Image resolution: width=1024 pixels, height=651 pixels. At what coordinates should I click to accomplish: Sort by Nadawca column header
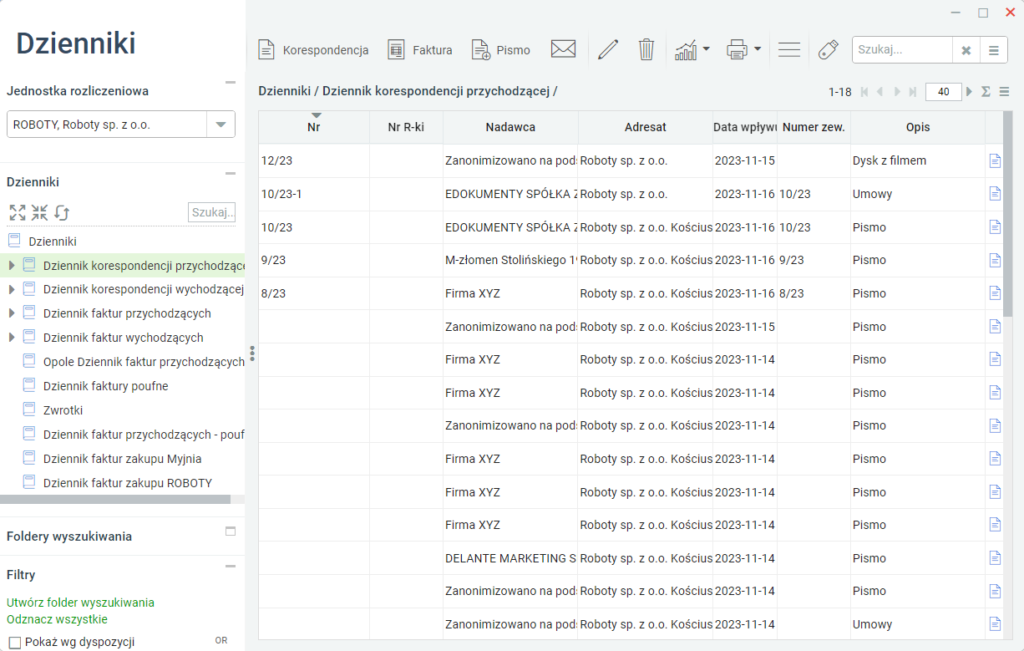(x=510, y=127)
